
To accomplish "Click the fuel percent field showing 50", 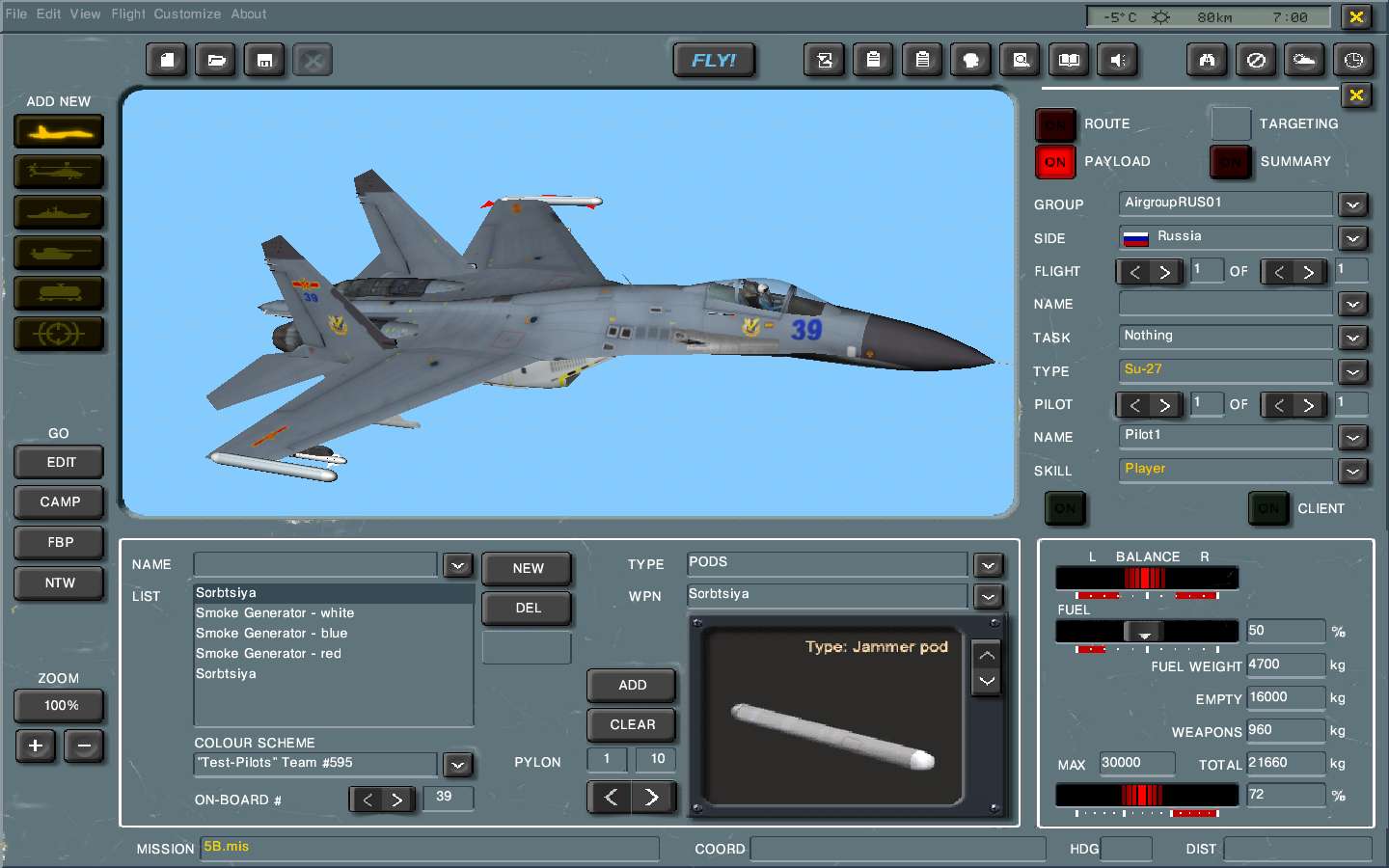I will tap(1286, 631).
